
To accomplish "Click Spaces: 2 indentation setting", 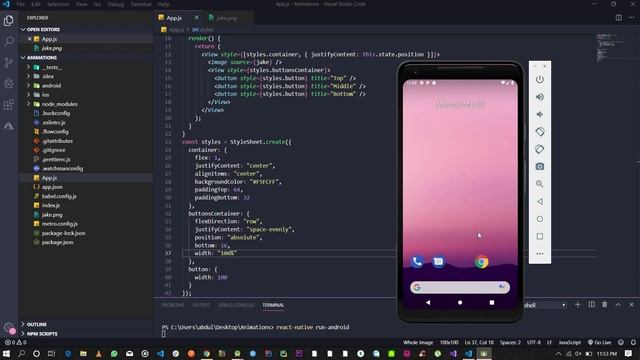I will (x=510, y=342).
